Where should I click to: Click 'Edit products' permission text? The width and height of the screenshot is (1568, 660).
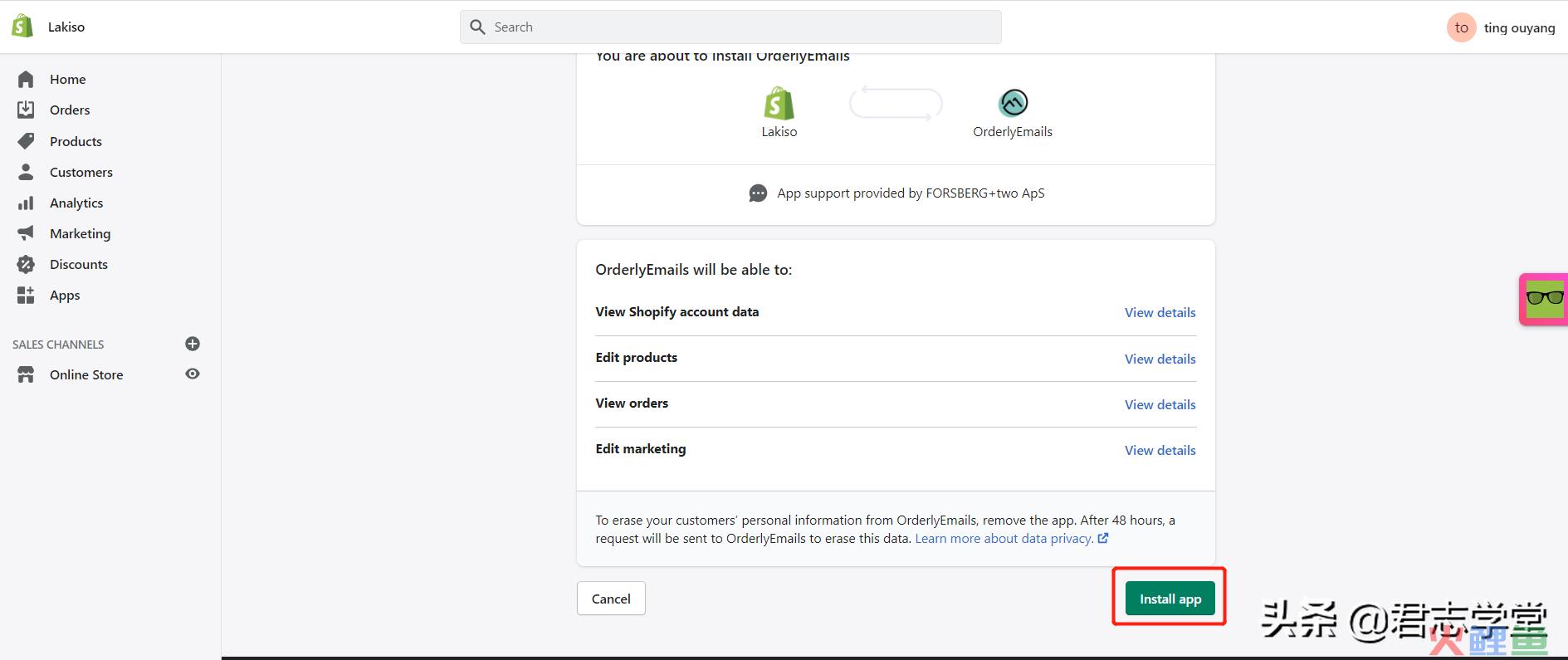click(637, 358)
